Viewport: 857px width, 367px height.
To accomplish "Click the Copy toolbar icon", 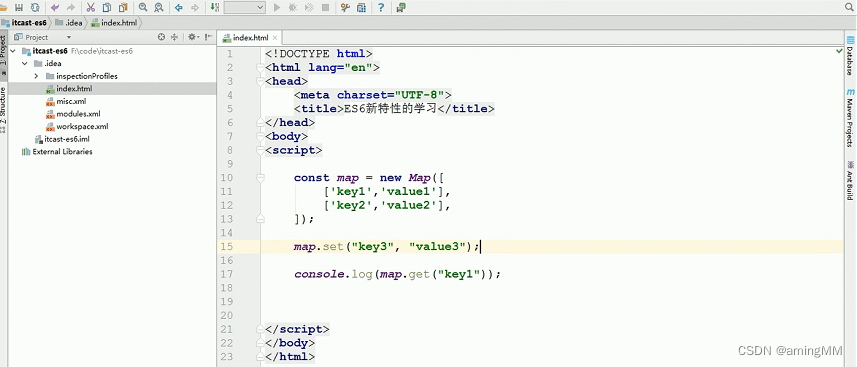I will pyautogui.click(x=107, y=8).
